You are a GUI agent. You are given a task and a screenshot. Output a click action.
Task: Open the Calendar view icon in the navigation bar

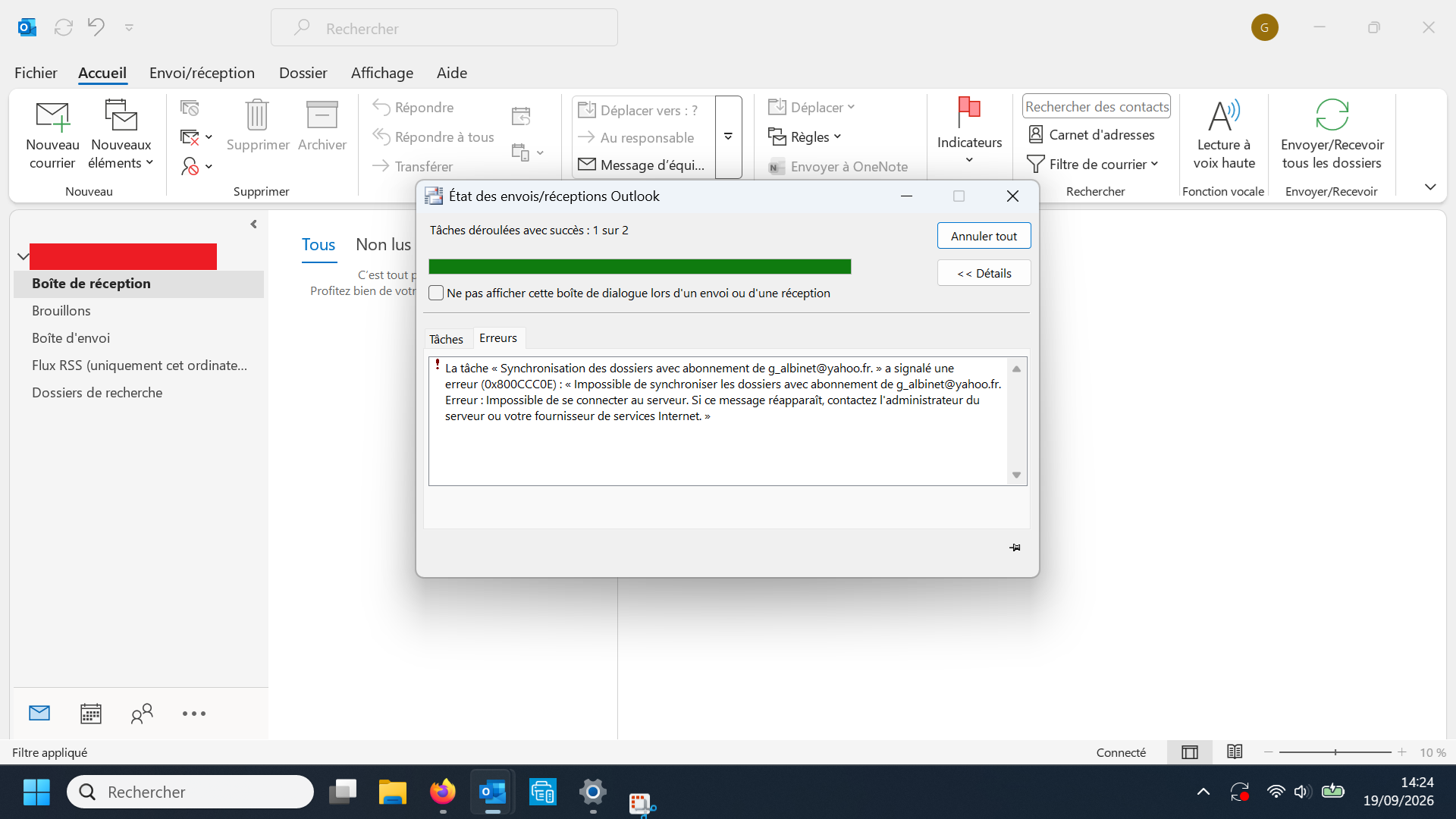(x=91, y=714)
